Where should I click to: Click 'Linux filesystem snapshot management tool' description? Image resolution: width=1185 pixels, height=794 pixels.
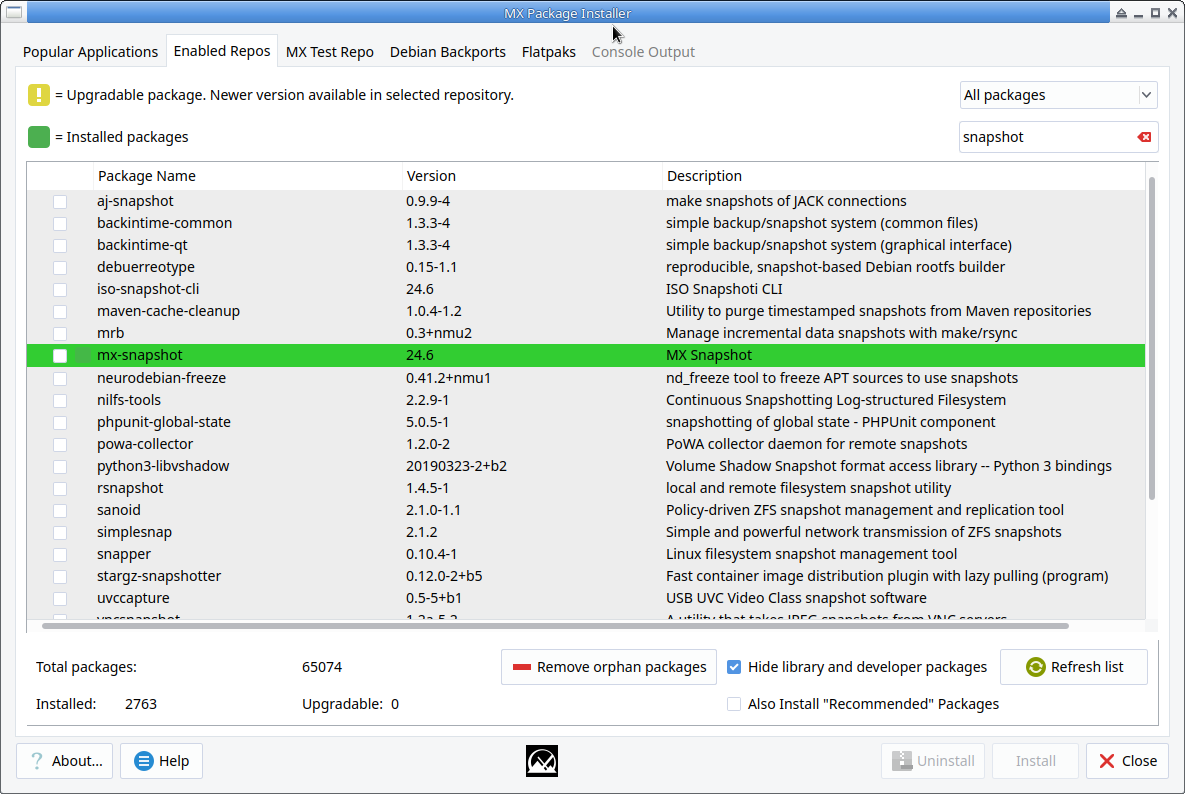(812, 555)
